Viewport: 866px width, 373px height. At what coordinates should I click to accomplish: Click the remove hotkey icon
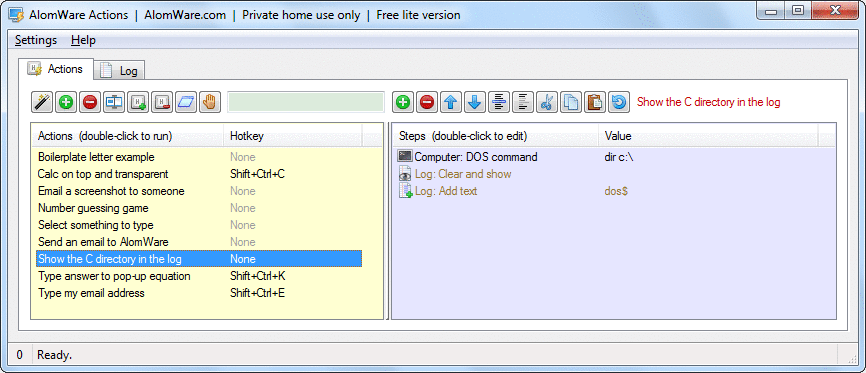pos(162,102)
